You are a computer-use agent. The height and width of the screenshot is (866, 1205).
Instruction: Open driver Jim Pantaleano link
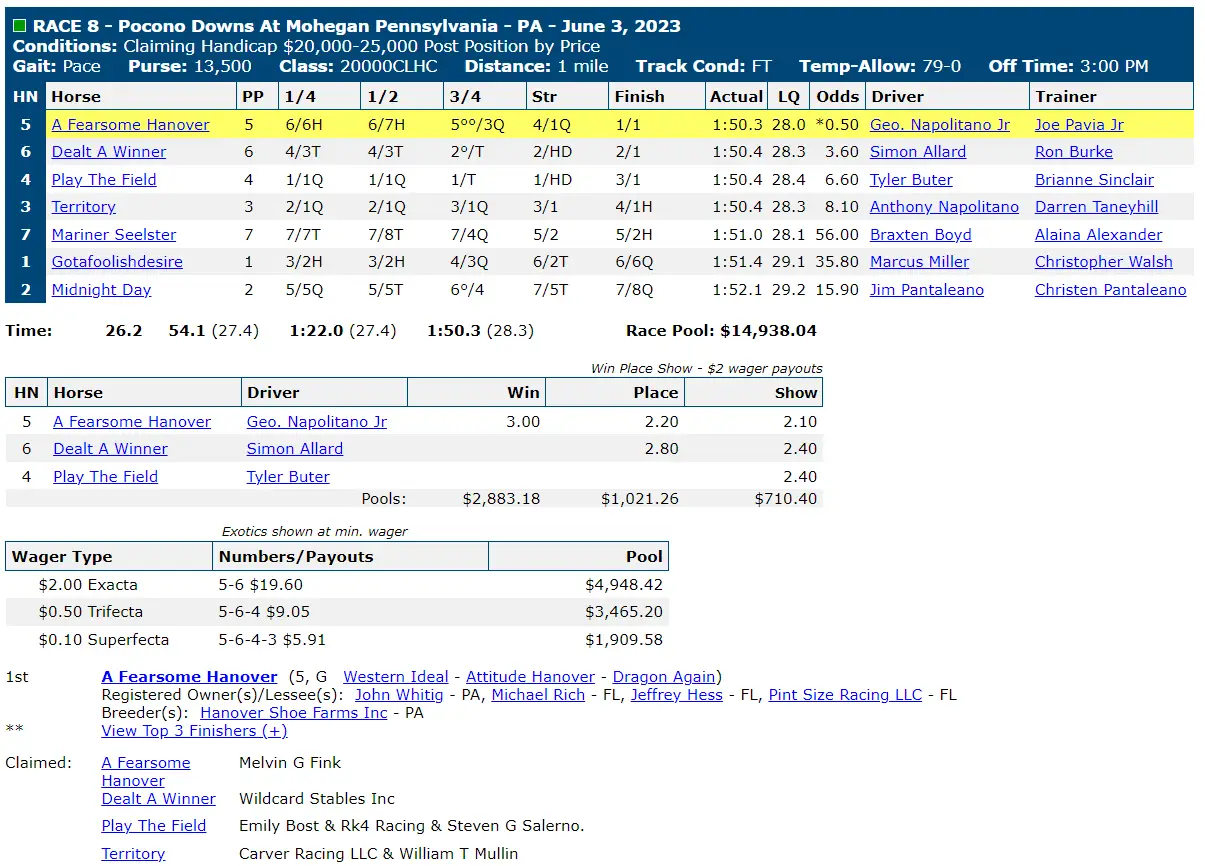[927, 290]
